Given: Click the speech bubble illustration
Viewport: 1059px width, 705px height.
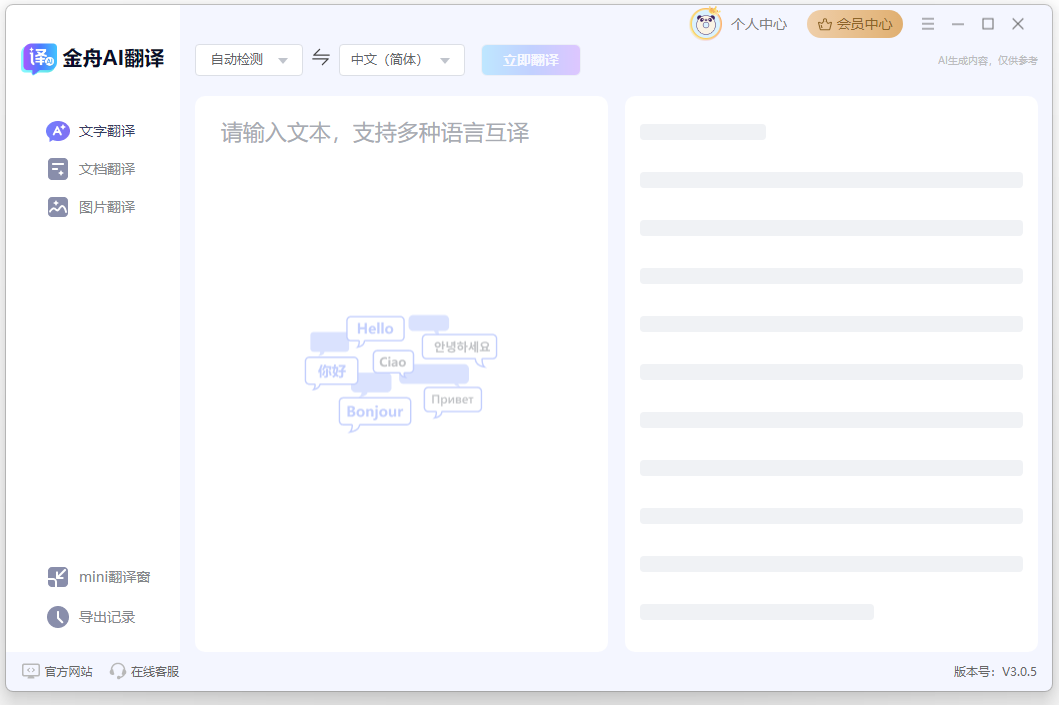Looking at the screenshot, I should [x=400, y=370].
